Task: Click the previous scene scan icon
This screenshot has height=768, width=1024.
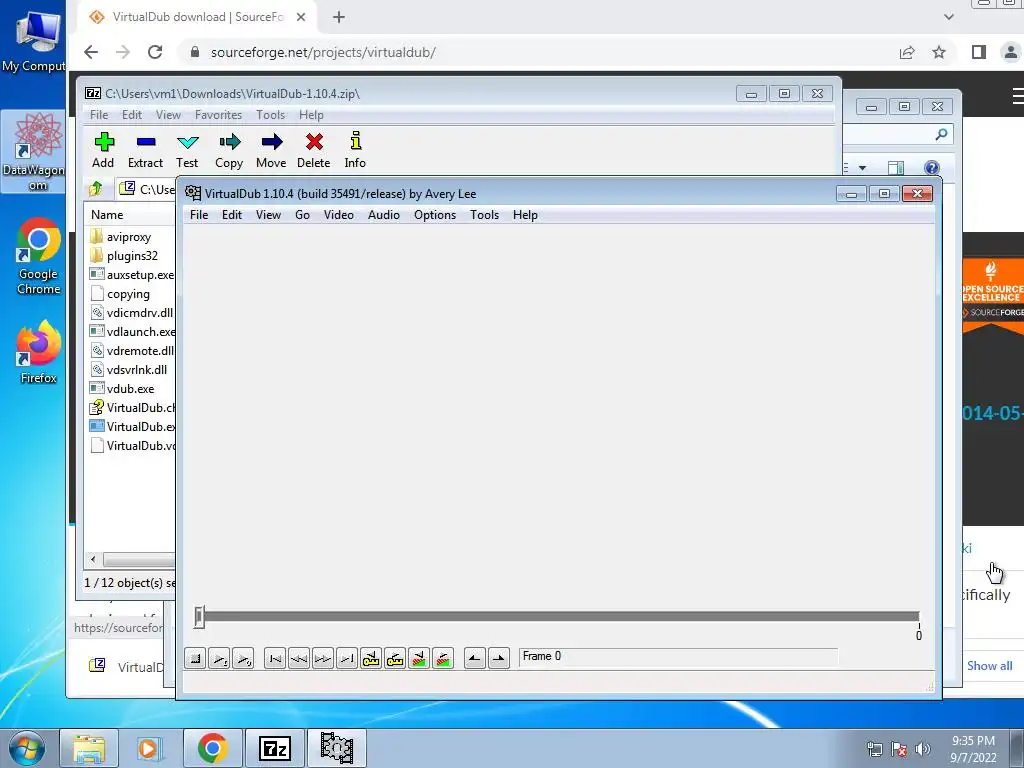Action: pos(419,658)
